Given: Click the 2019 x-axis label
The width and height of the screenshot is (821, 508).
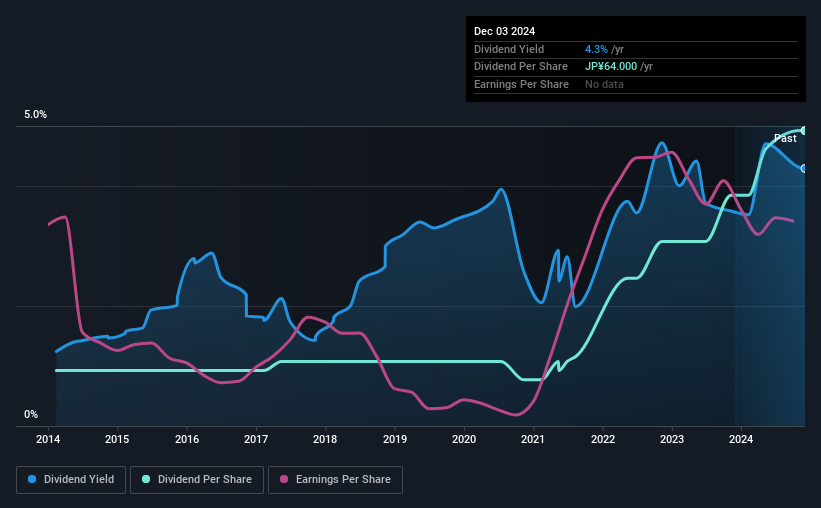Looking at the screenshot, I should tap(395, 439).
